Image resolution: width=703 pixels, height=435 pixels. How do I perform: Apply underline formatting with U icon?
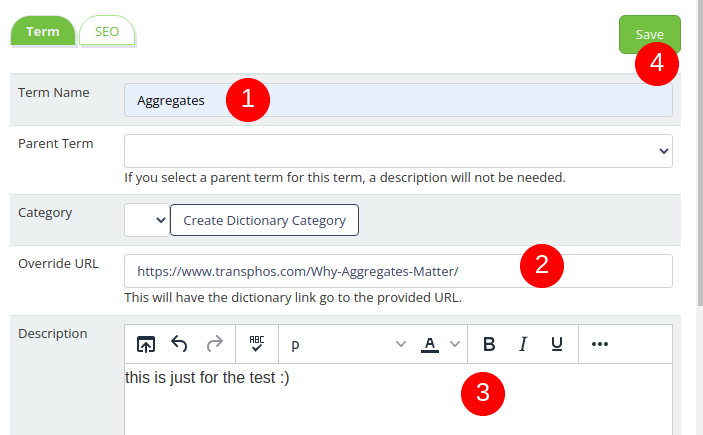coord(556,344)
